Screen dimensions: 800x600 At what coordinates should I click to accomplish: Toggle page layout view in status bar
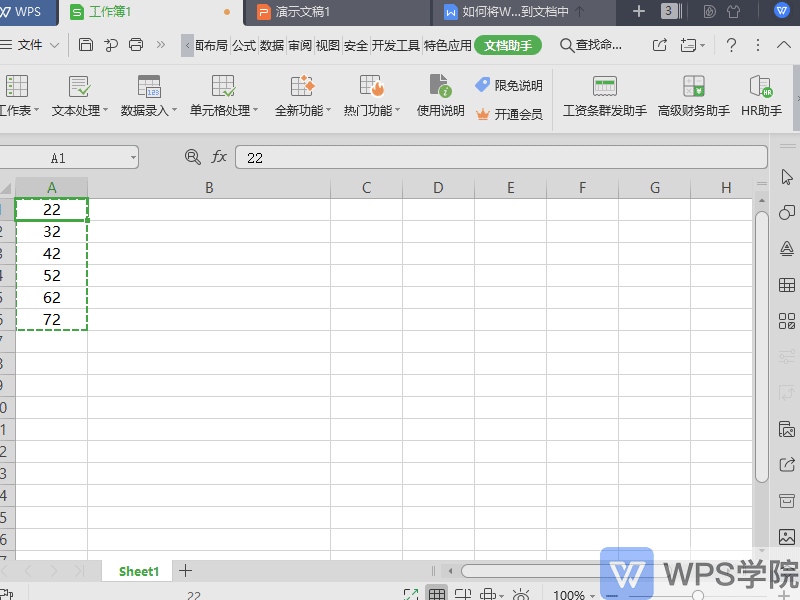pyautogui.click(x=462, y=592)
